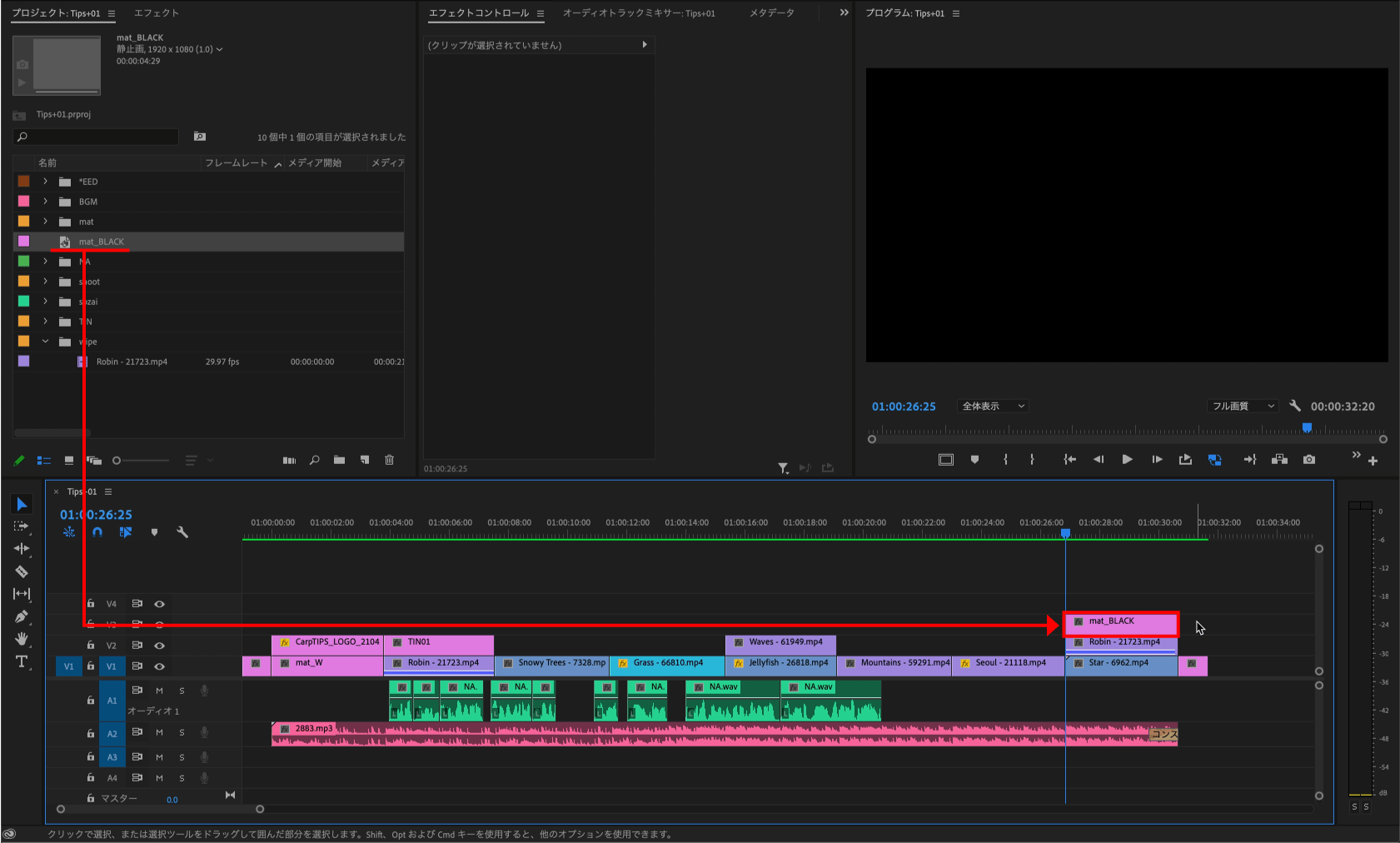Open zoom level dropdown 全体表示
This screenshot has width=1400, height=843.
point(993,406)
